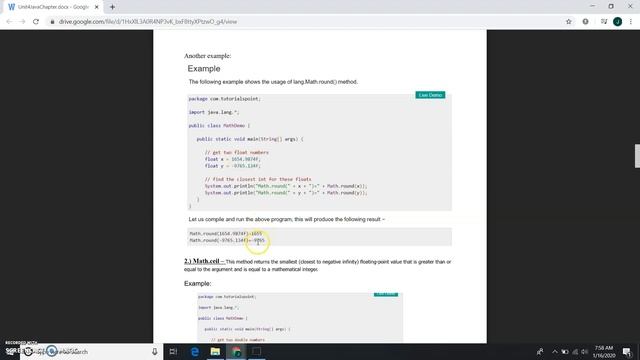Screen dimensions: 640x360
Task: Click the Live Demo button for Math.ceil example
Action: point(386,294)
